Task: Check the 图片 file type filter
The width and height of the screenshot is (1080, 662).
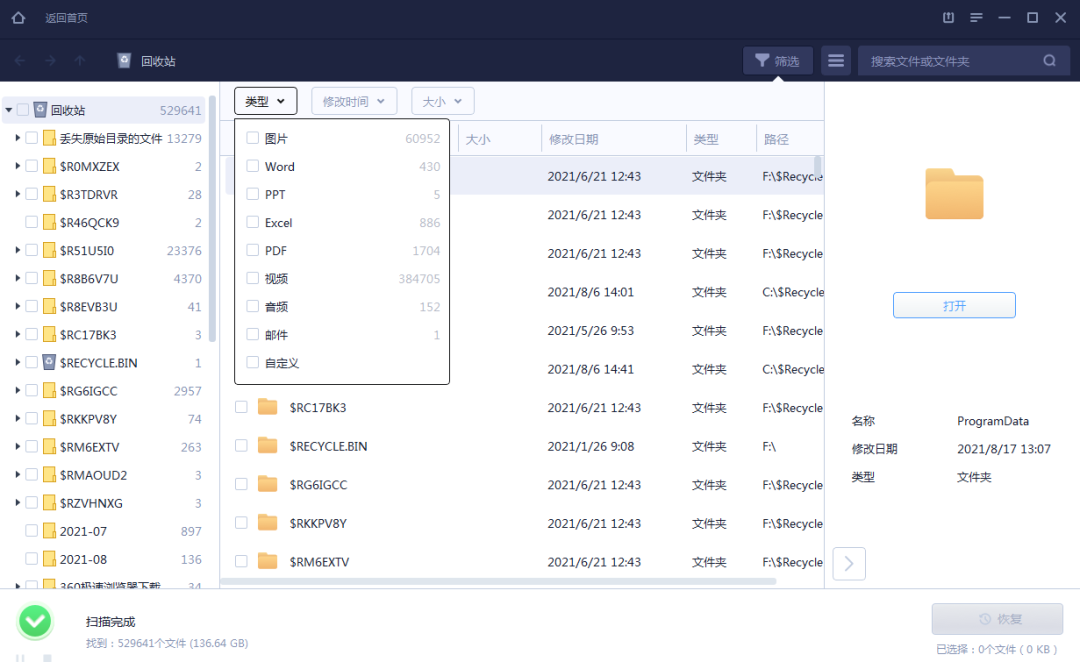Action: click(252, 139)
